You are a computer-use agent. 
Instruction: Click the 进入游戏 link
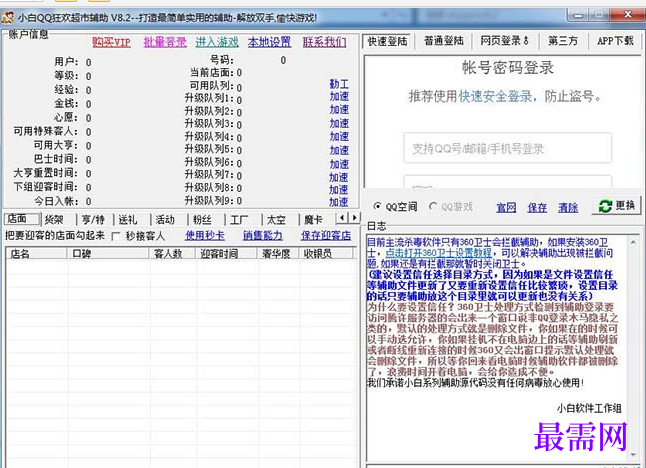217,42
